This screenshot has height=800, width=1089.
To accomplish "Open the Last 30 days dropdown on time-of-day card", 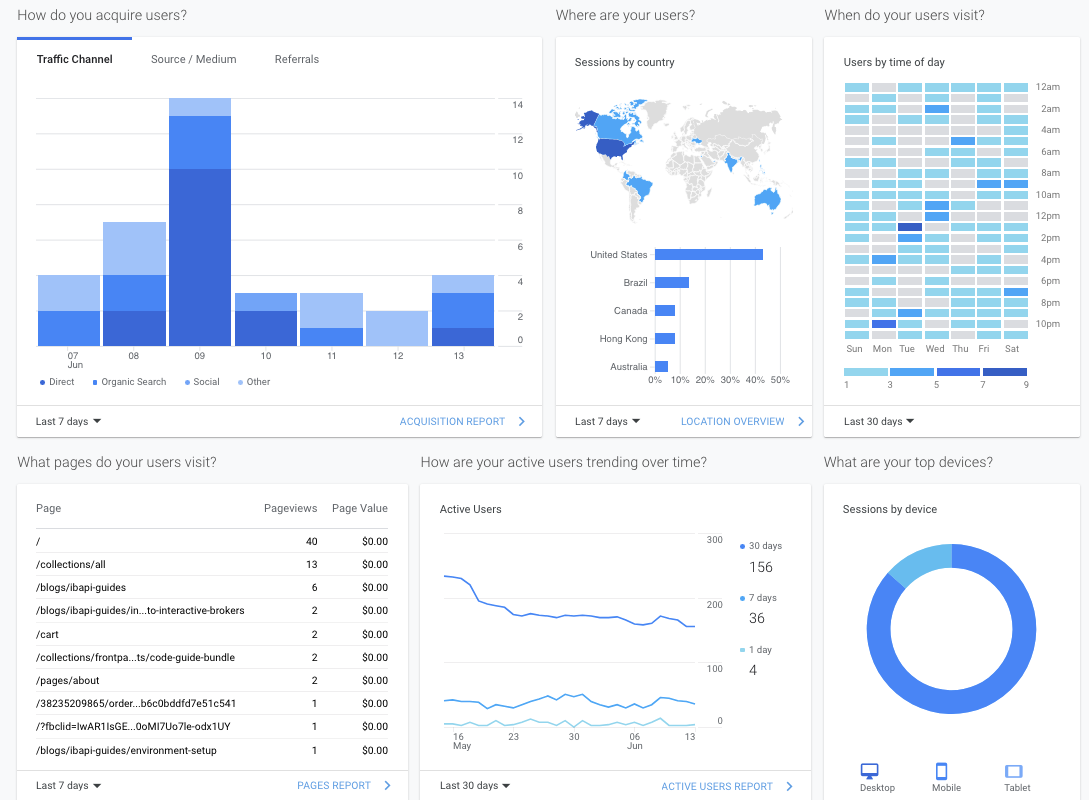I will click(877, 421).
